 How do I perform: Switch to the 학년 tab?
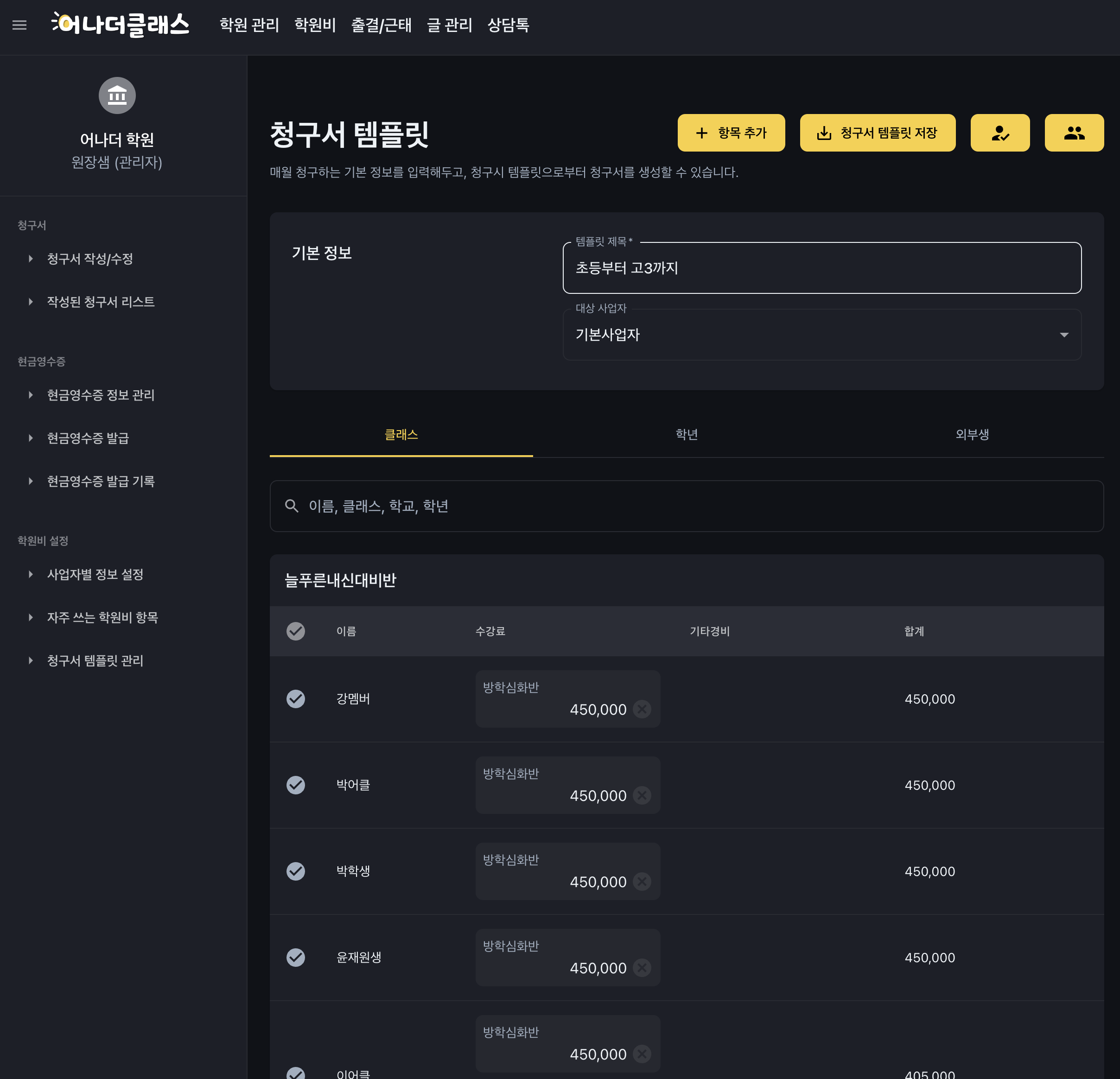pyautogui.click(x=686, y=435)
